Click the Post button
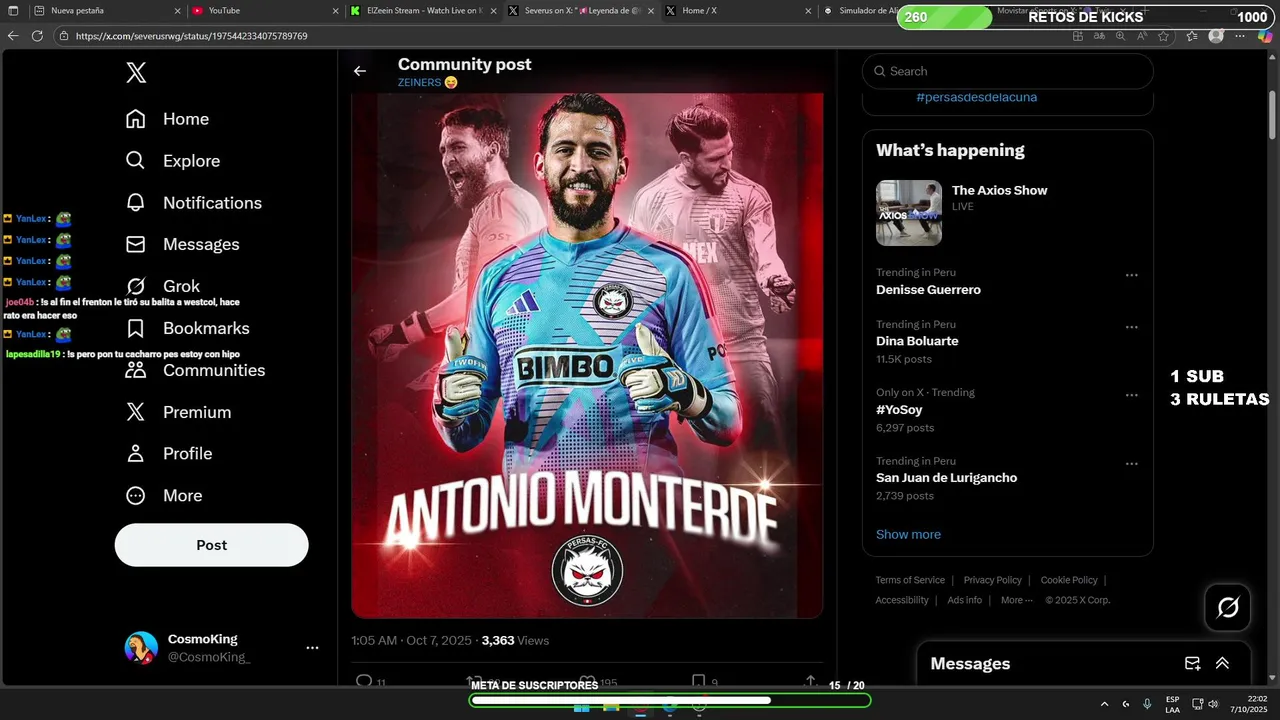The width and height of the screenshot is (1280, 720). 211,545
